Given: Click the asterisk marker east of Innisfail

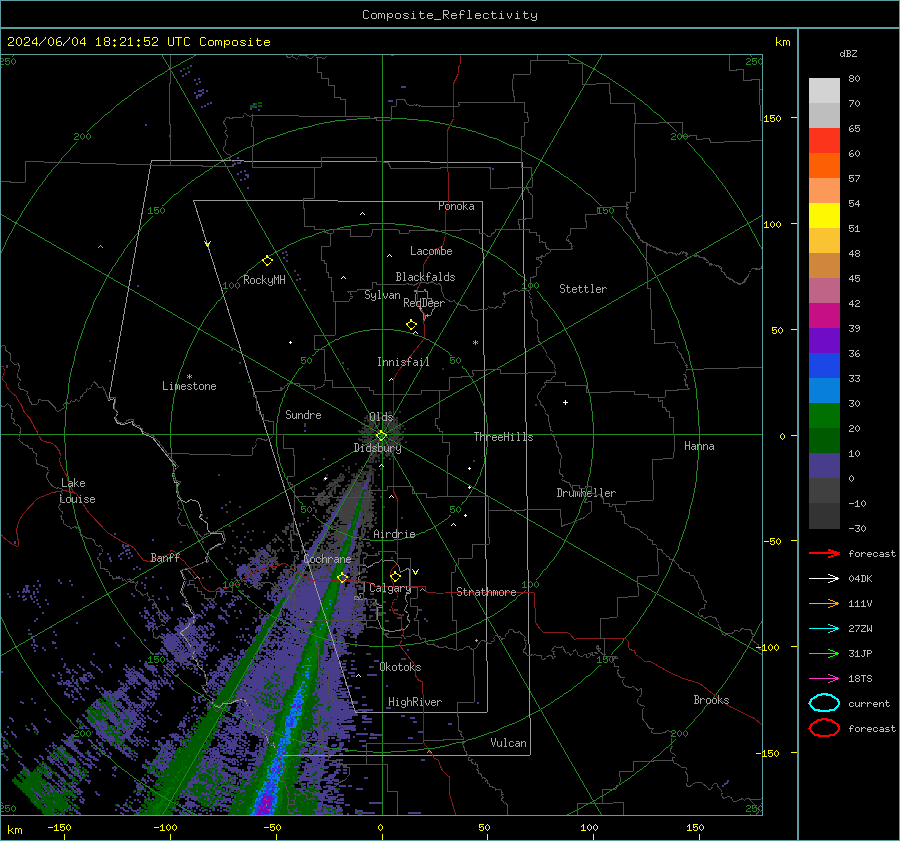Looking at the screenshot, I should point(475,343).
